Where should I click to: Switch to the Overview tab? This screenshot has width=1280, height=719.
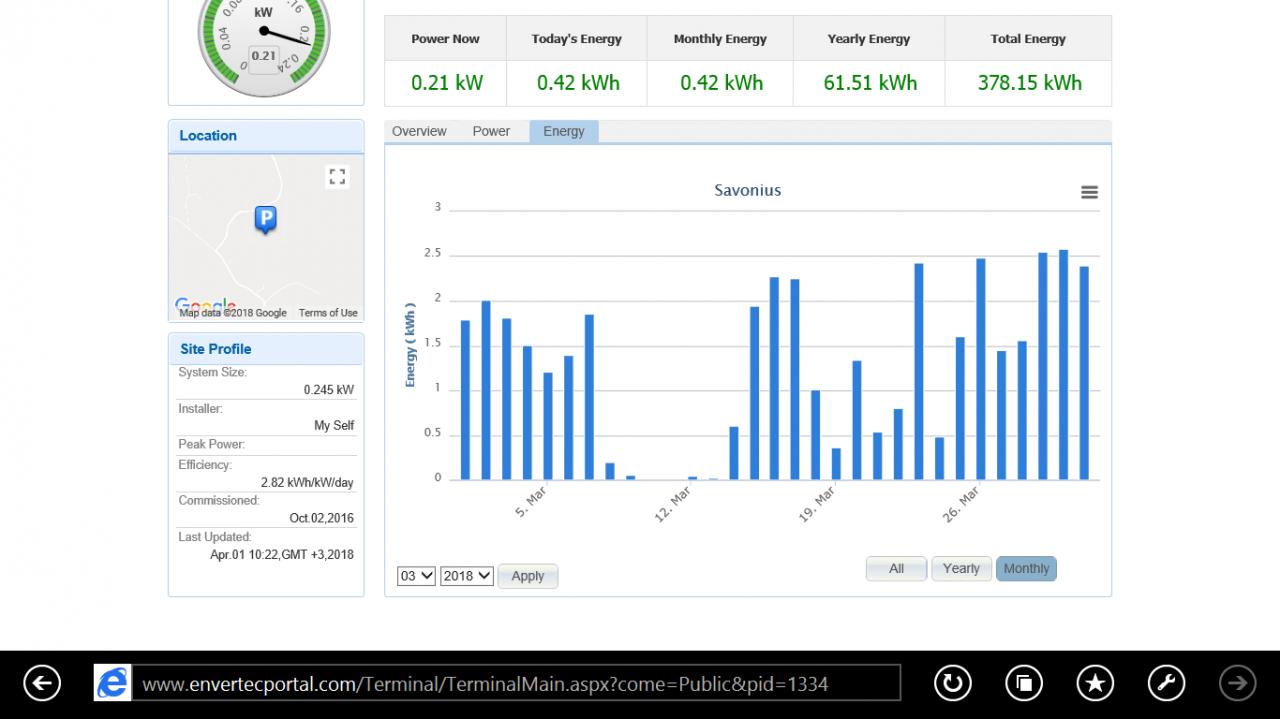click(419, 131)
